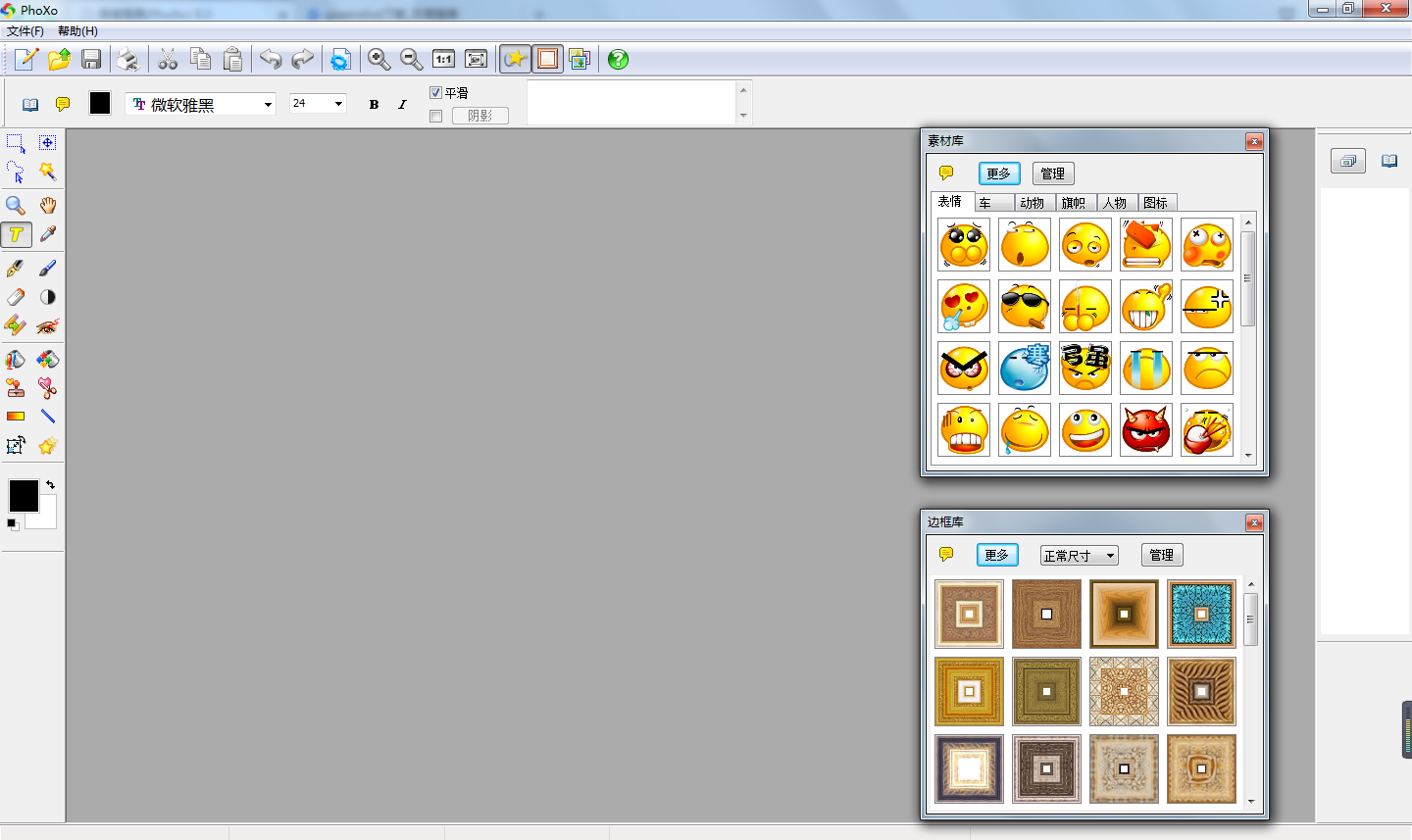
Task: Choose the eraser tool
Action: point(16,297)
